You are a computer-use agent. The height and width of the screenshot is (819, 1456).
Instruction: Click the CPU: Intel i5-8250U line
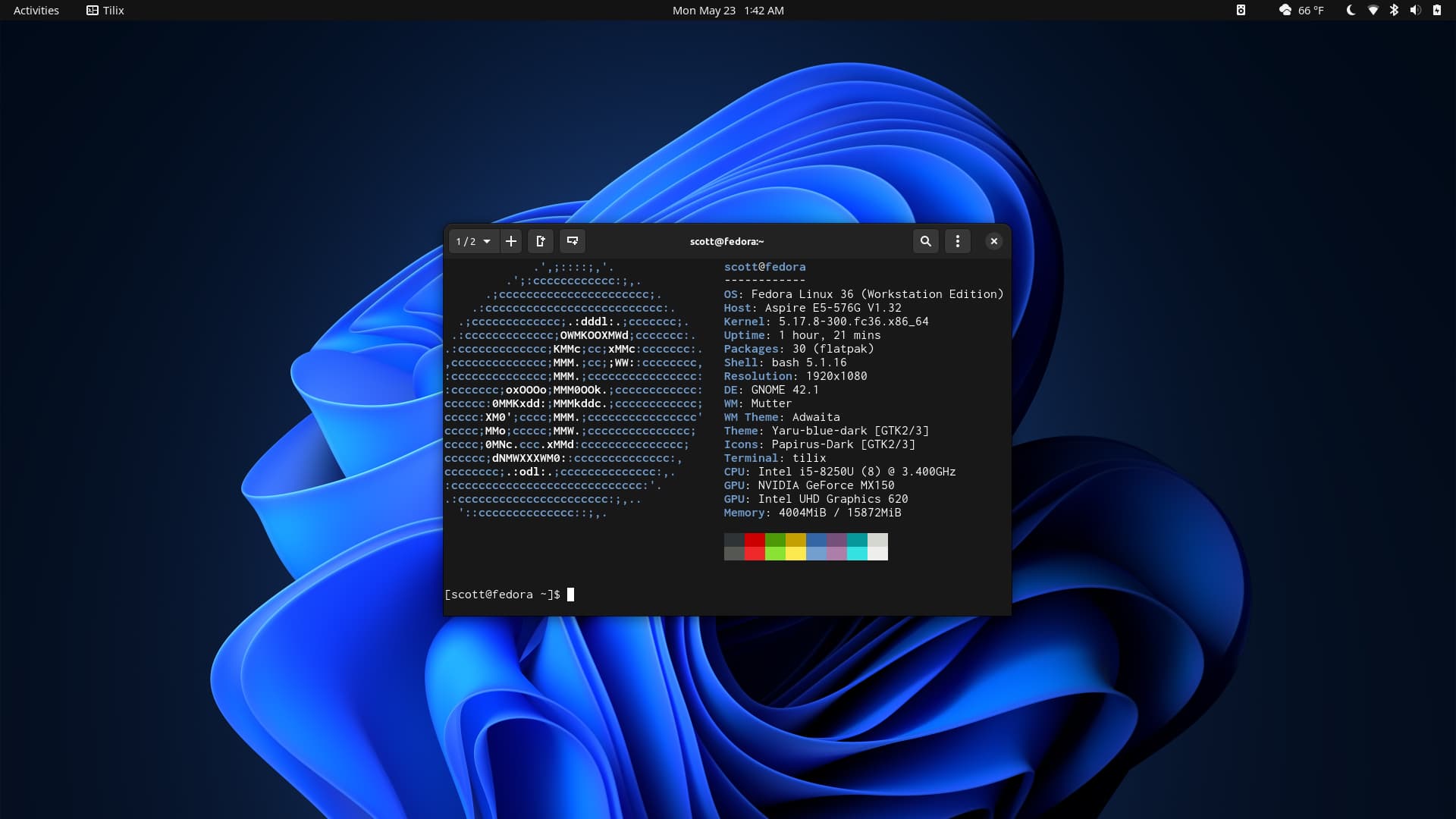coord(839,472)
